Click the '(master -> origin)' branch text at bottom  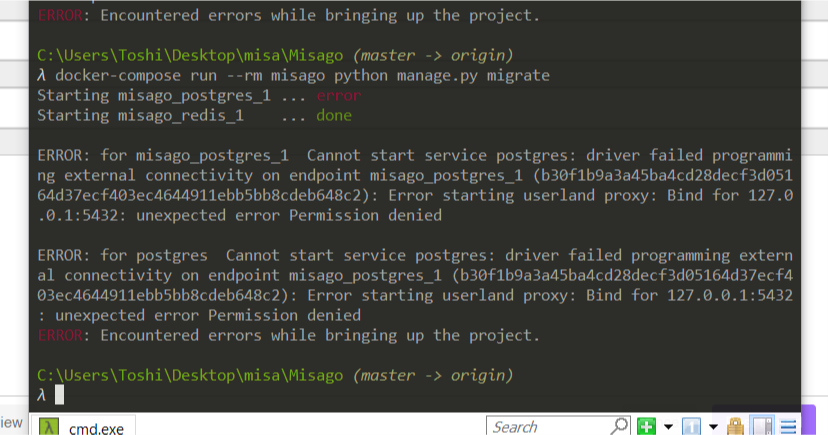[431, 375]
